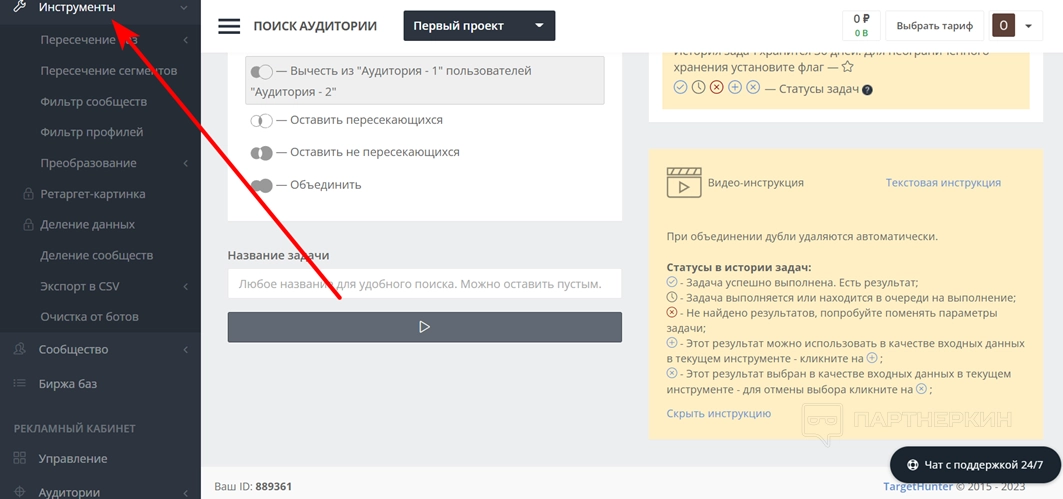Select Вычесть из Аудитория - 1 option

click(424, 81)
